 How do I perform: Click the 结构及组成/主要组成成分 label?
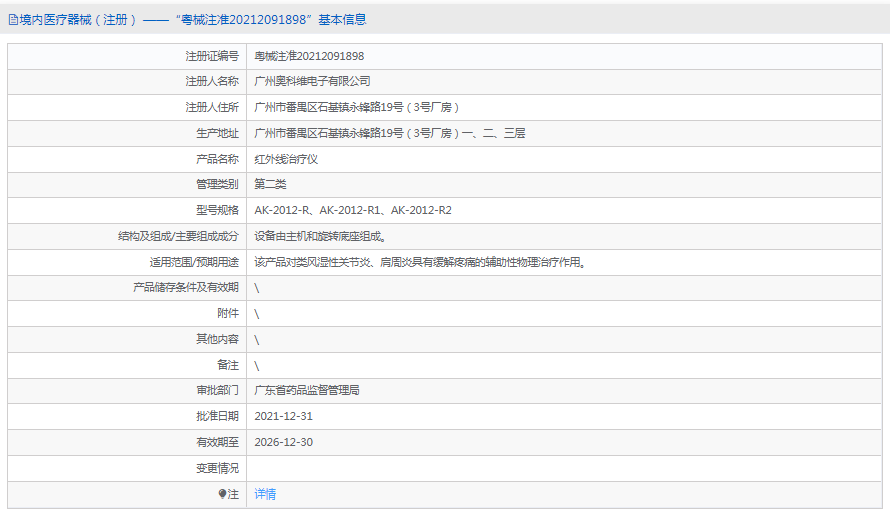point(178,236)
